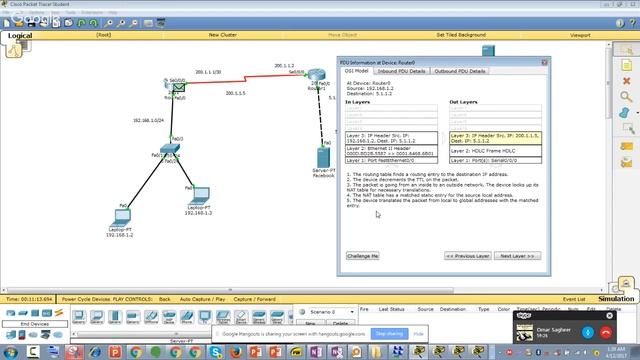Select the Add Simple PDU envelope tool

[x=627, y=146]
